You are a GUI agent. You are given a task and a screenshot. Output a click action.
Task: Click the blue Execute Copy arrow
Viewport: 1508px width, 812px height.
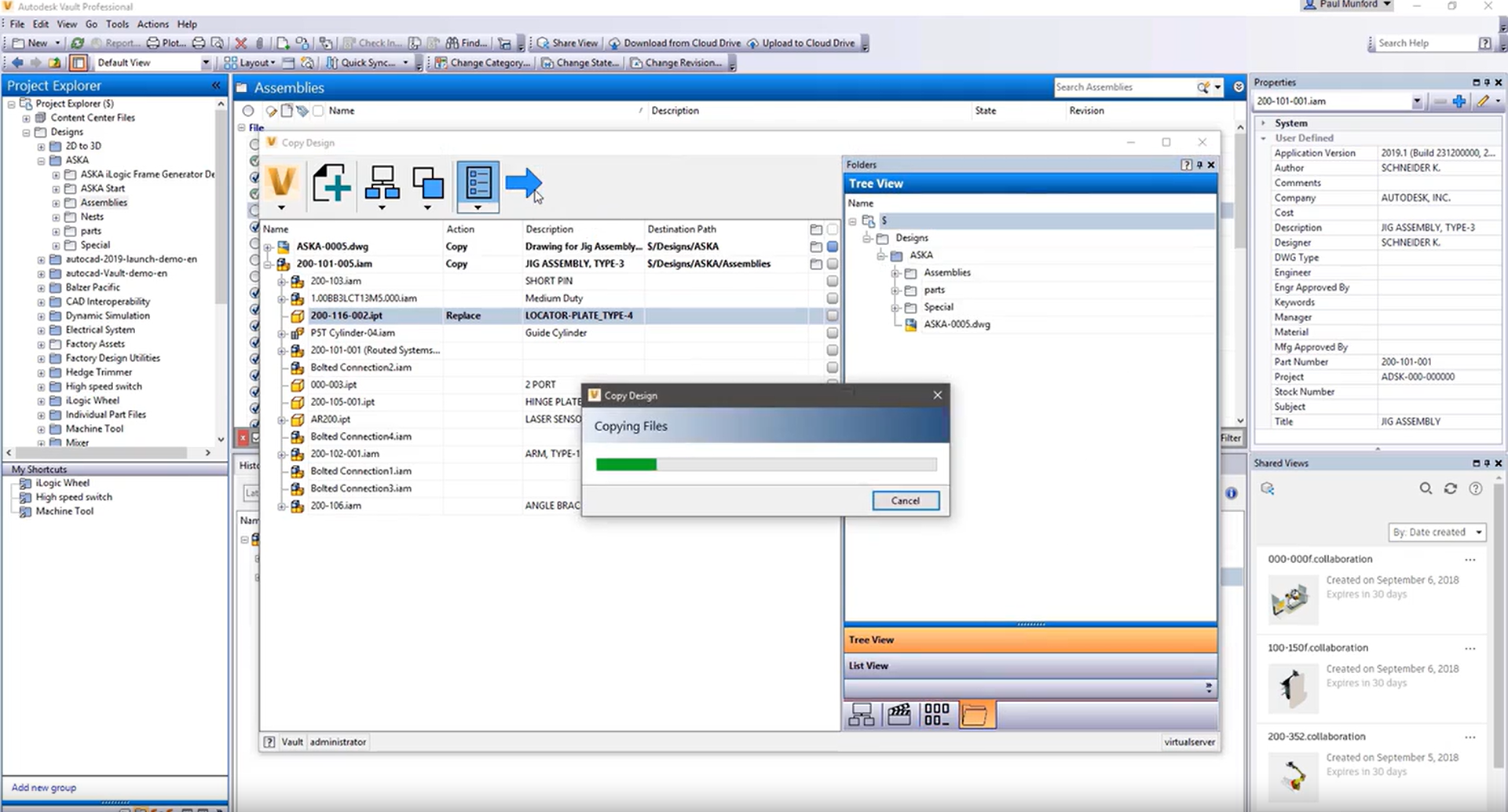[x=523, y=184]
